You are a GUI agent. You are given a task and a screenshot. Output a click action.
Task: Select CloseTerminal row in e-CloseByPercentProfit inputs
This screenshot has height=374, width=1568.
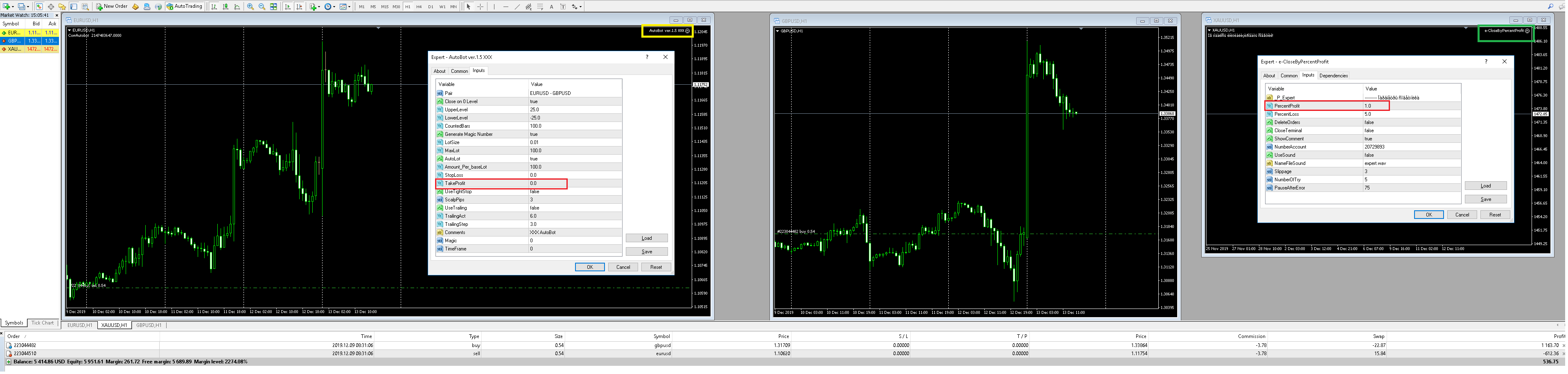tap(1363, 131)
